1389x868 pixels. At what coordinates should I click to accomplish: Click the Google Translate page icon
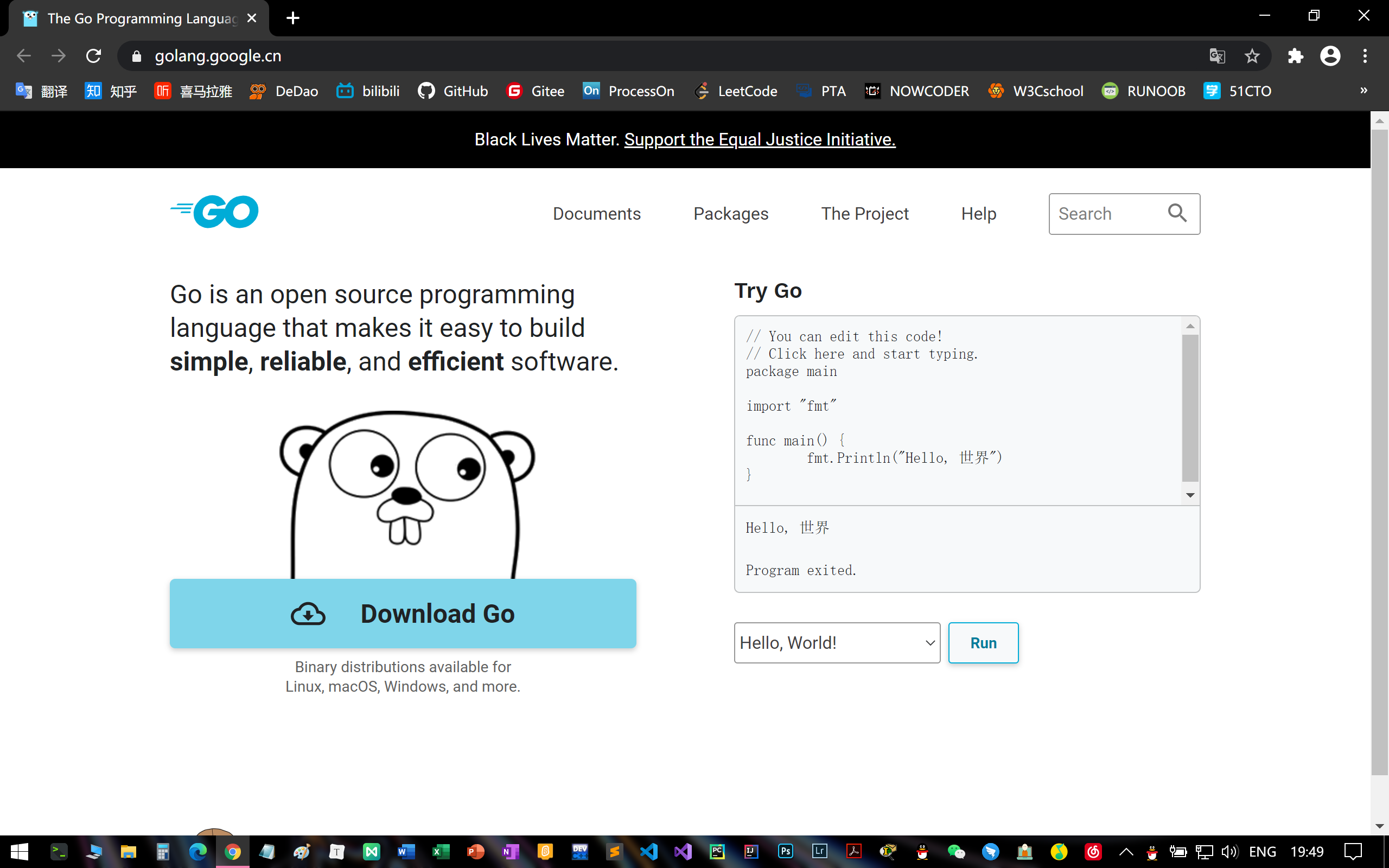(1217, 56)
